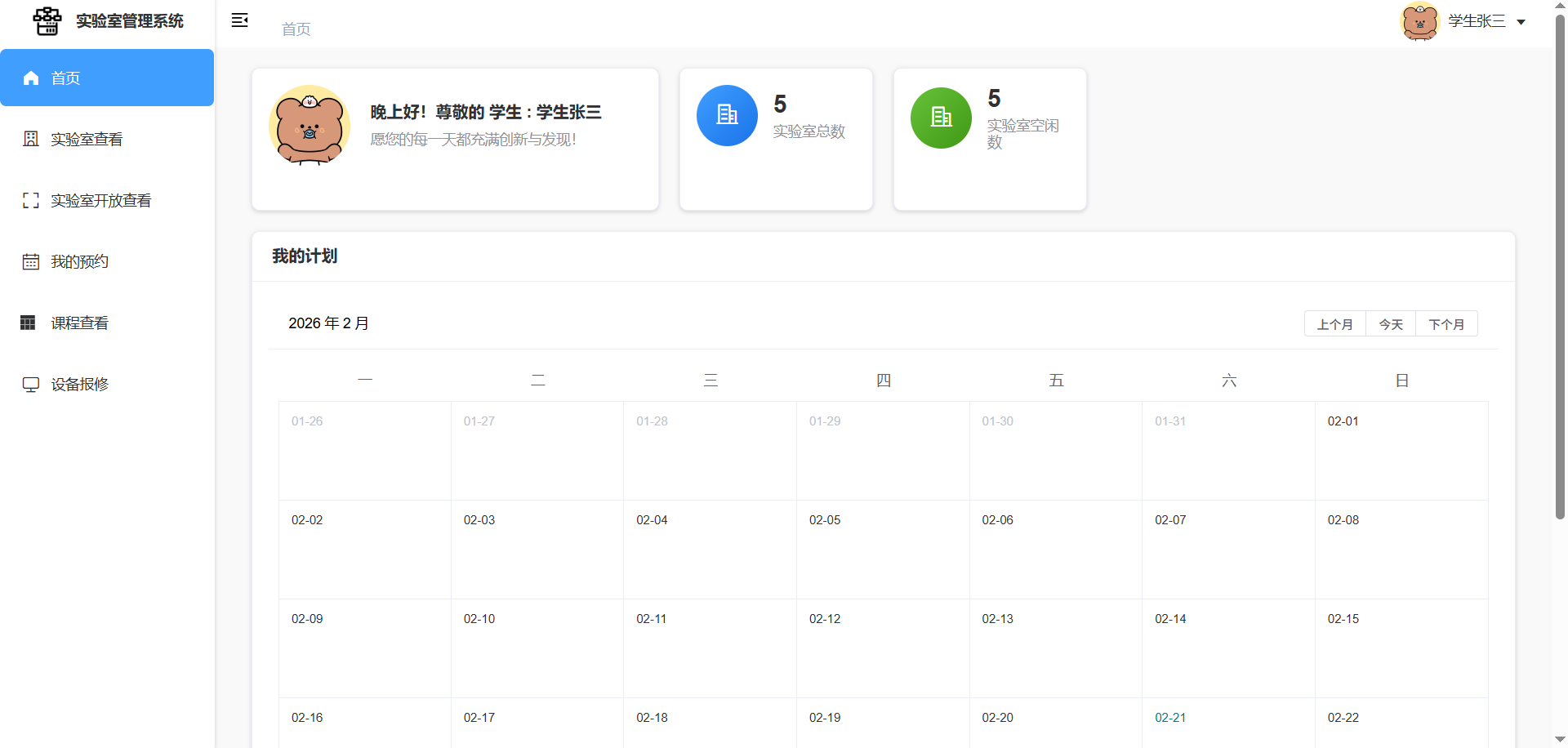Open the 实验室查看 menu item
This screenshot has width=1568, height=748.
tap(107, 139)
